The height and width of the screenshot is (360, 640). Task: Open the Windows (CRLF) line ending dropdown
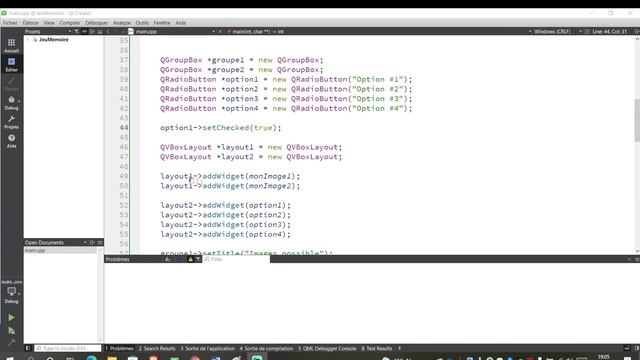(552, 31)
